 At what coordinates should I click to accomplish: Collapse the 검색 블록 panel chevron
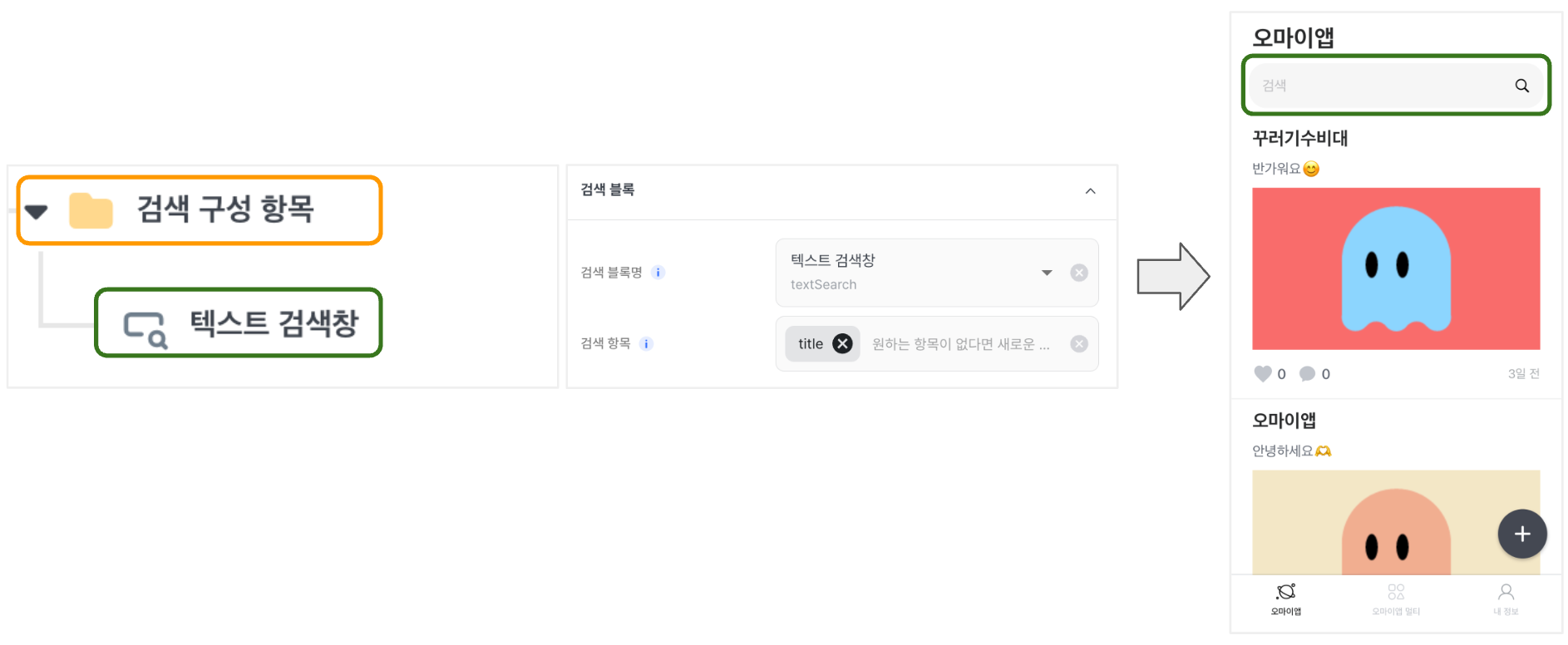(x=1090, y=191)
